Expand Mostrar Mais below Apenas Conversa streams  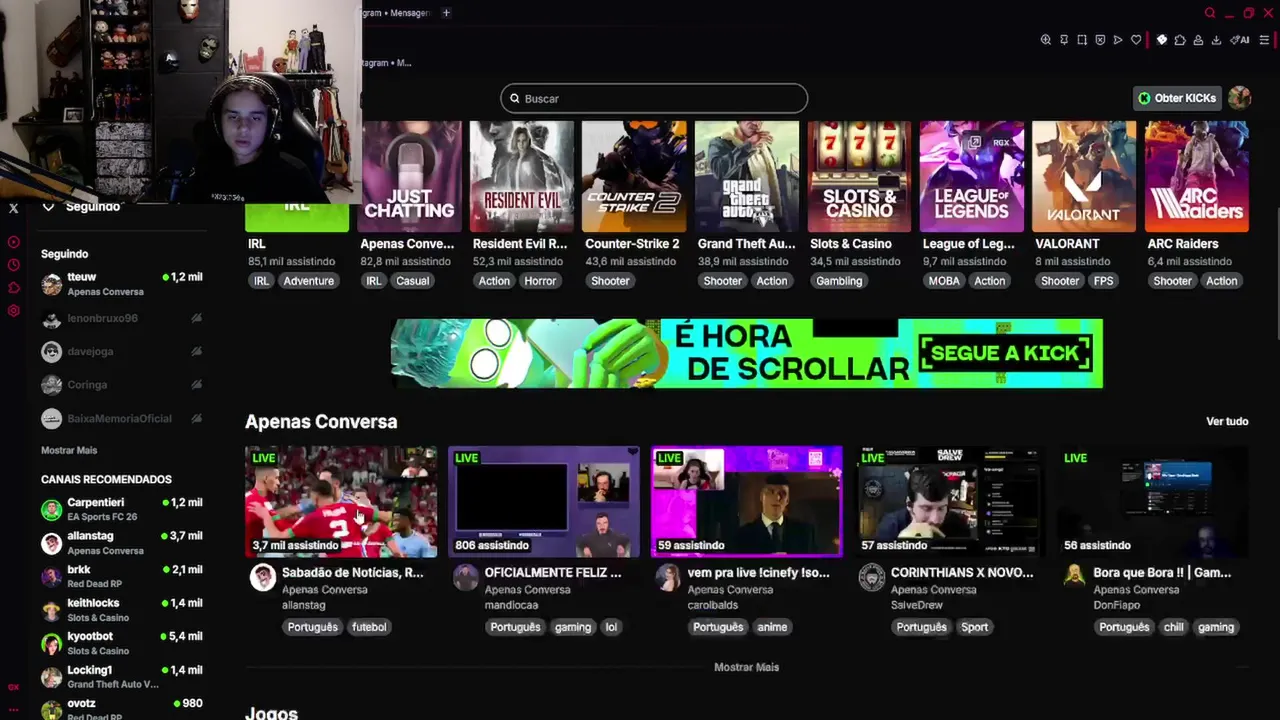coord(746,667)
